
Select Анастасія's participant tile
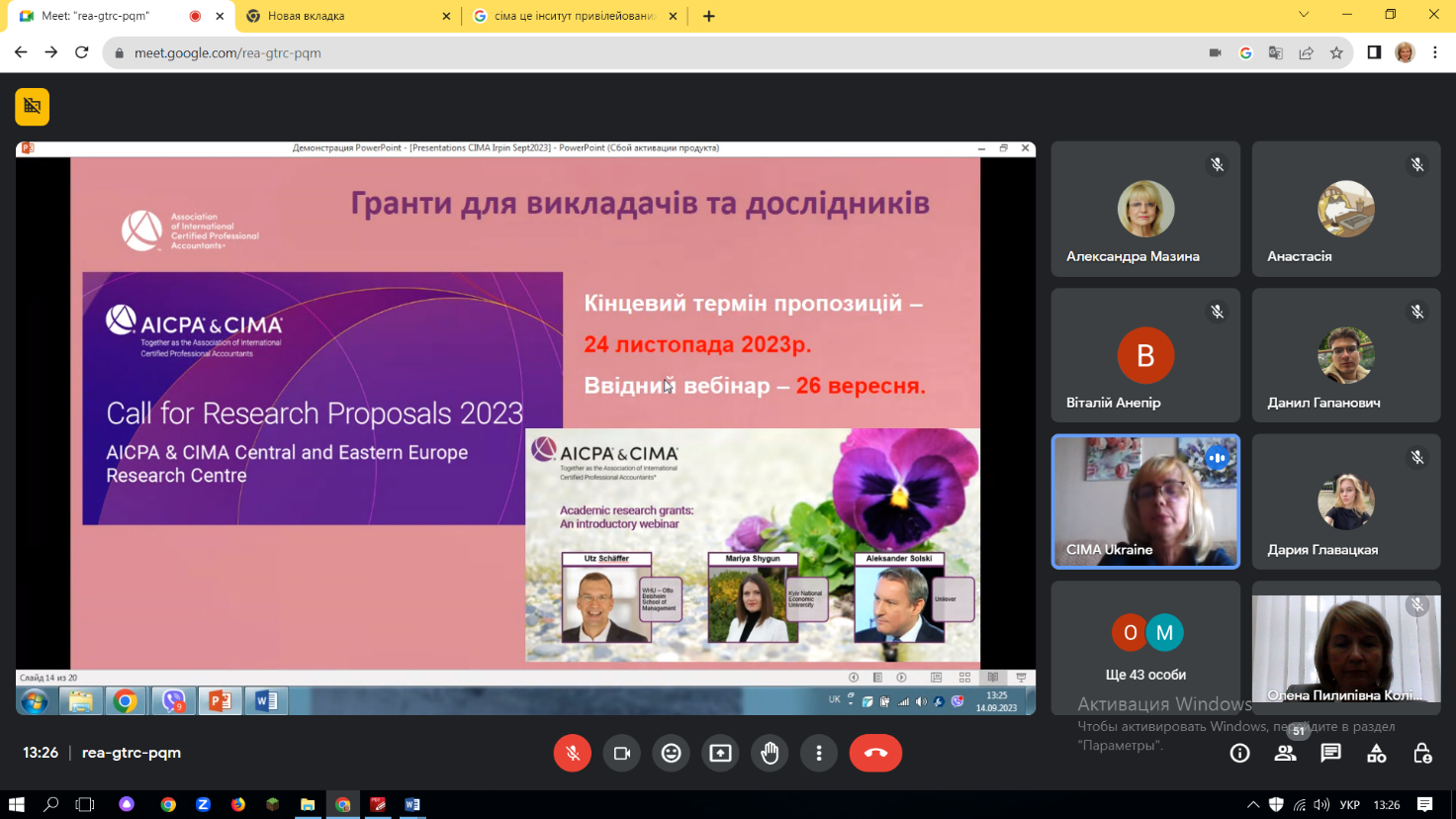1346,209
